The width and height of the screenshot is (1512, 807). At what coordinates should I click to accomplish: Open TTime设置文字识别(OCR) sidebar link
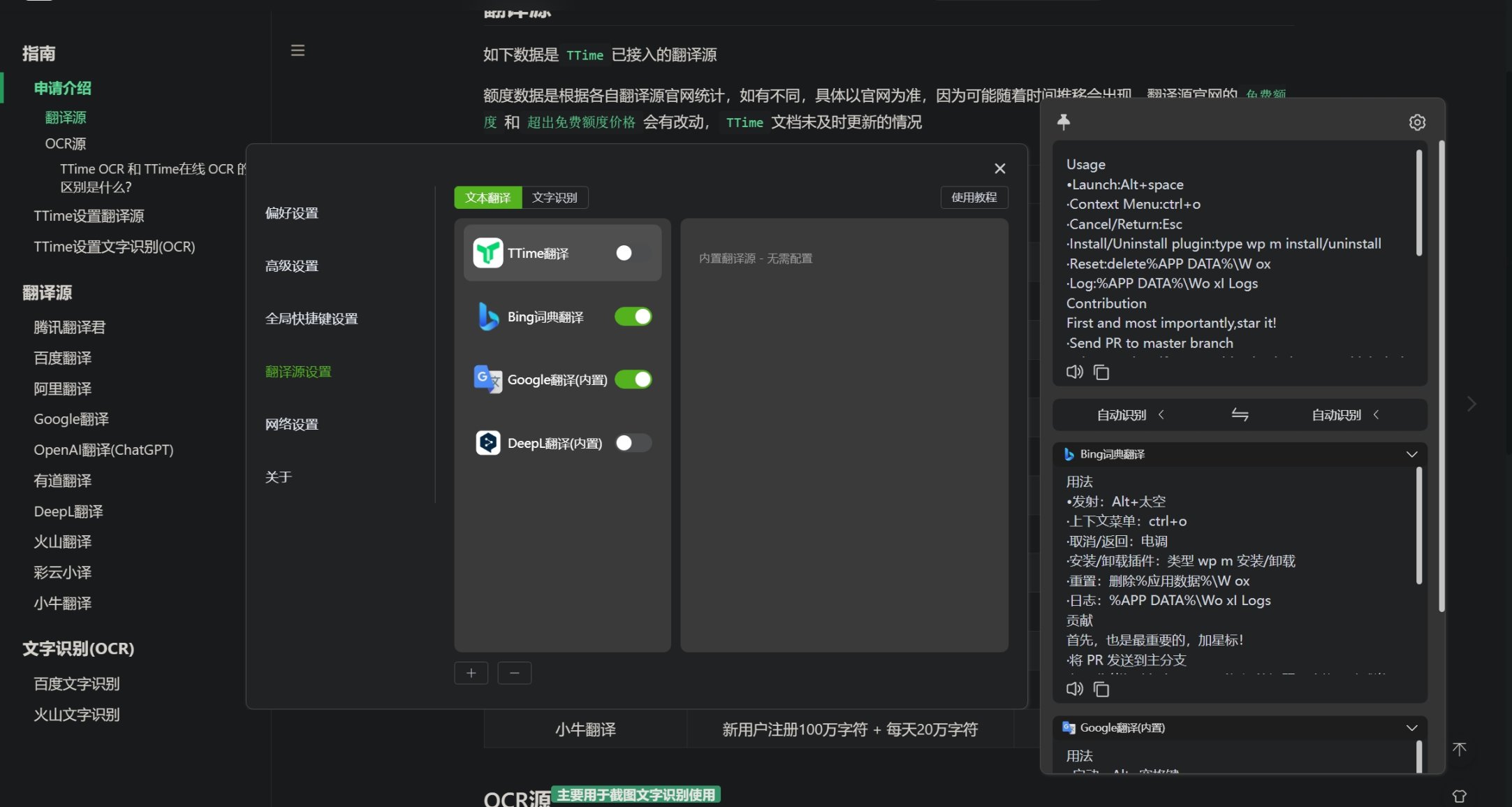[x=115, y=247]
